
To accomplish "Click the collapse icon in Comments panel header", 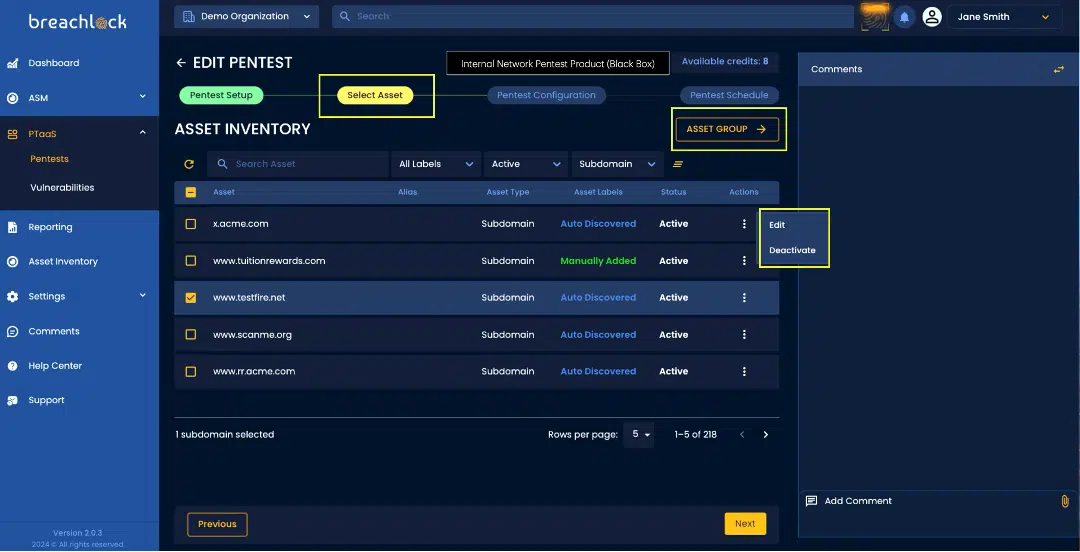I will click(x=1059, y=70).
